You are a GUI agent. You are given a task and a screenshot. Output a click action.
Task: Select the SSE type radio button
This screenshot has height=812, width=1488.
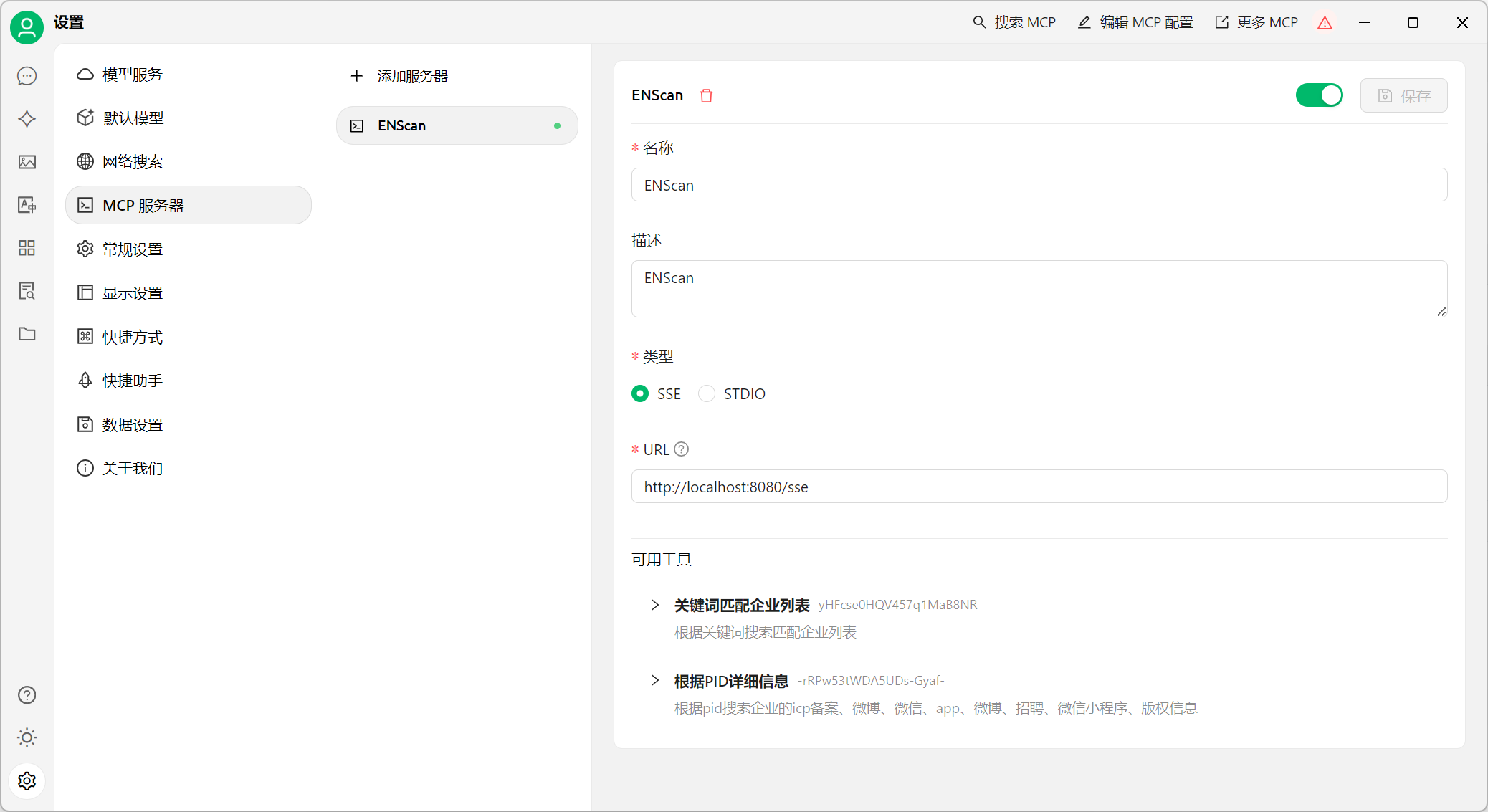click(639, 393)
